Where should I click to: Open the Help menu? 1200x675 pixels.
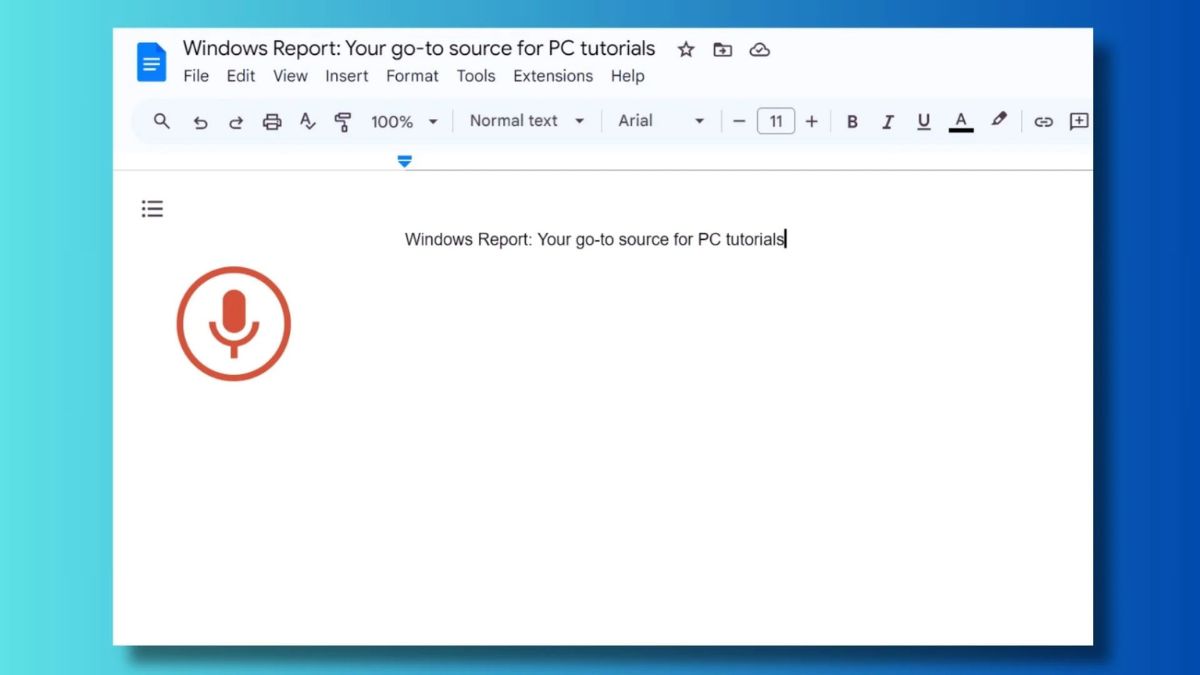pos(628,76)
